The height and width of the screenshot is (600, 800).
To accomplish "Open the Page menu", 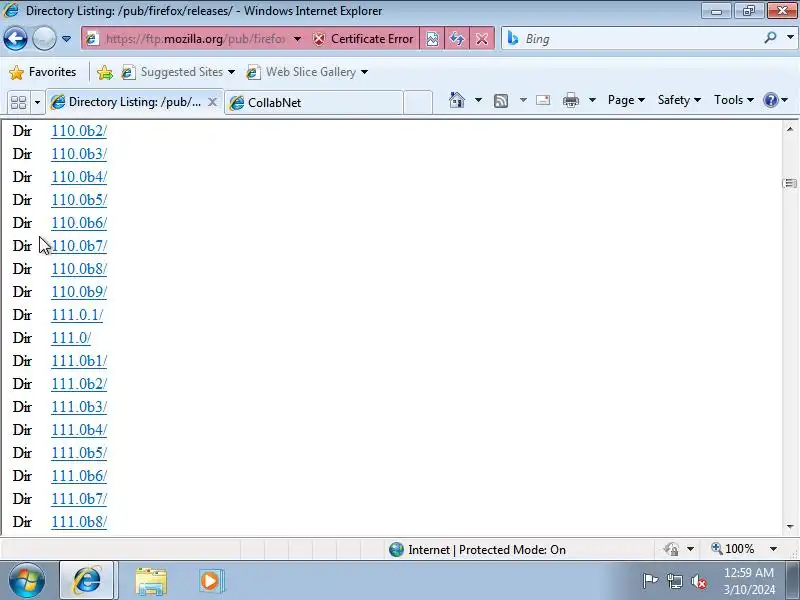I will point(626,100).
